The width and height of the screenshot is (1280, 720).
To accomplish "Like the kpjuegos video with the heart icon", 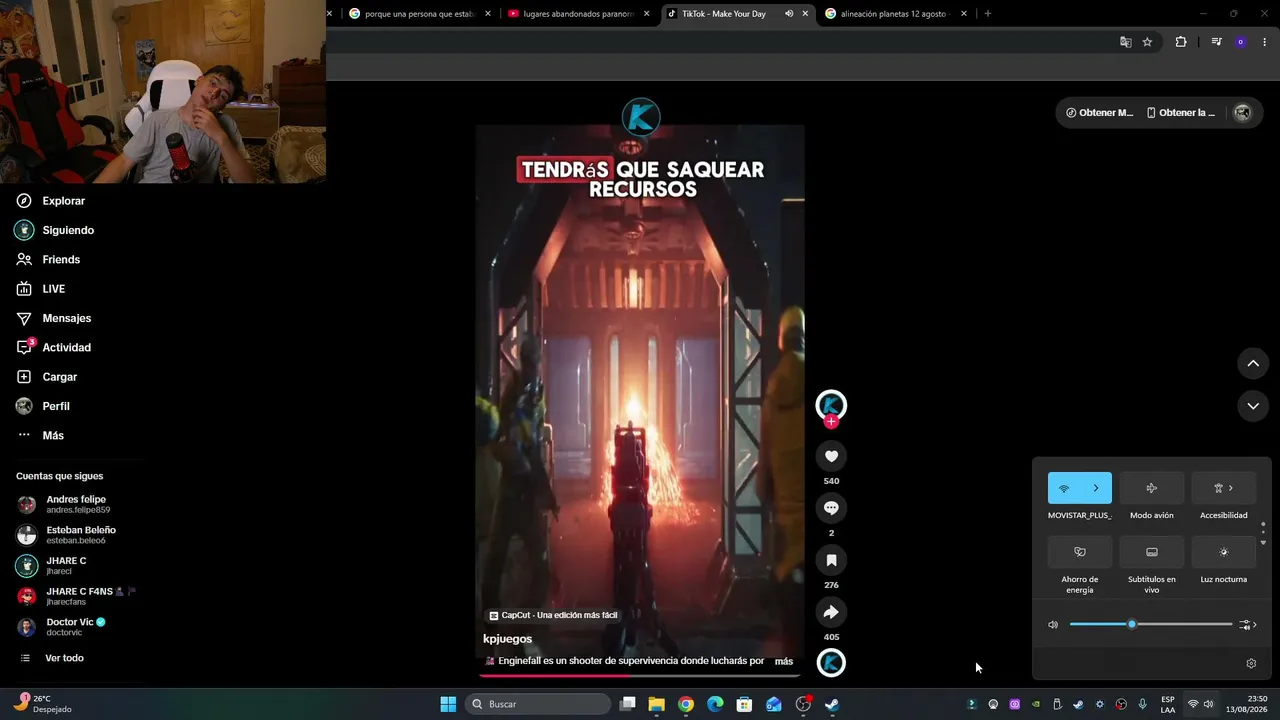I will (831, 456).
